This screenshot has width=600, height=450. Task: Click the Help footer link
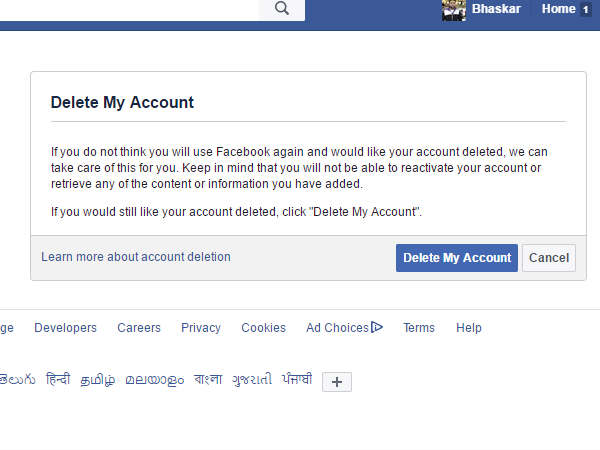pyautogui.click(x=469, y=328)
